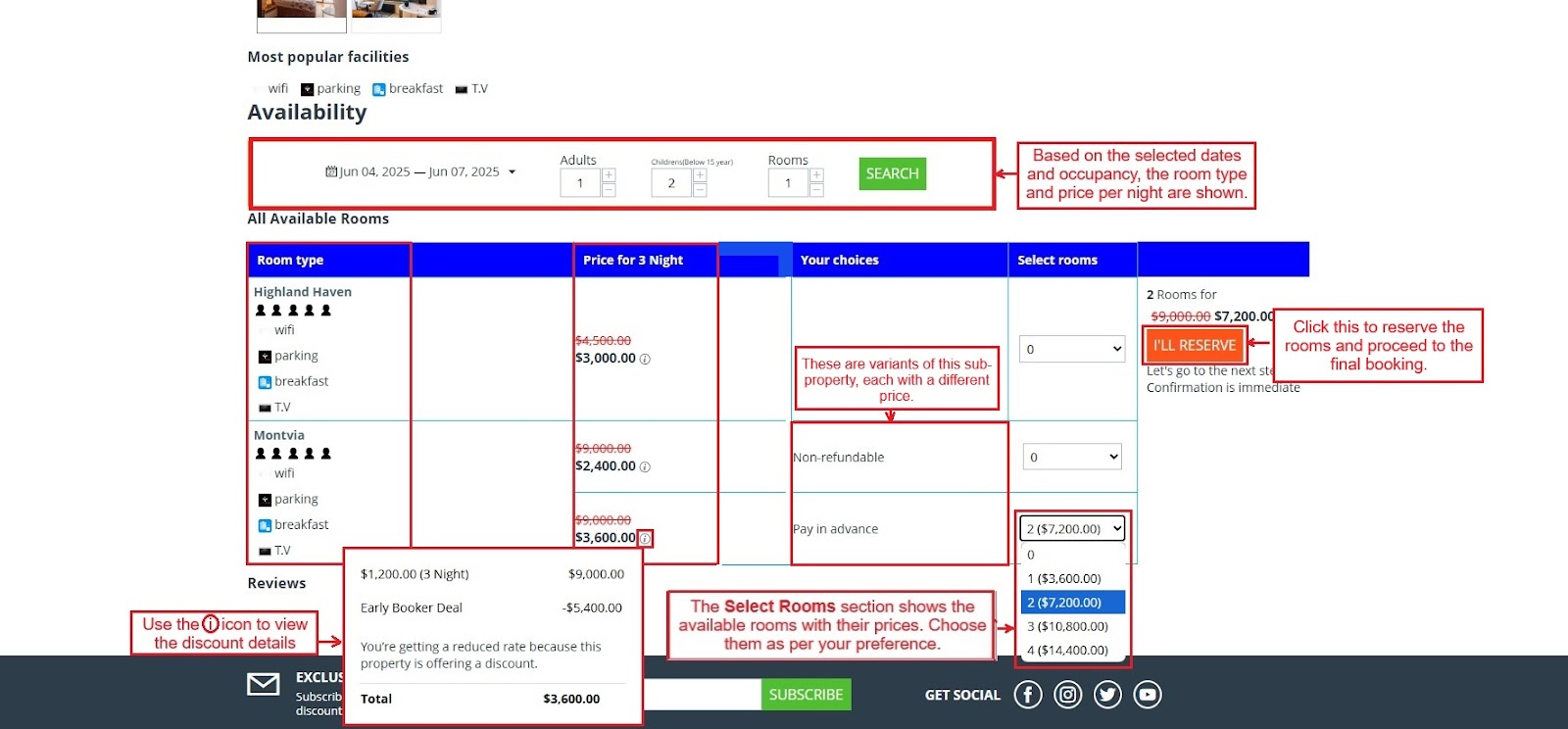Click the SUBSCRIBE button
Screen dimensions: 1568x729
point(806,695)
